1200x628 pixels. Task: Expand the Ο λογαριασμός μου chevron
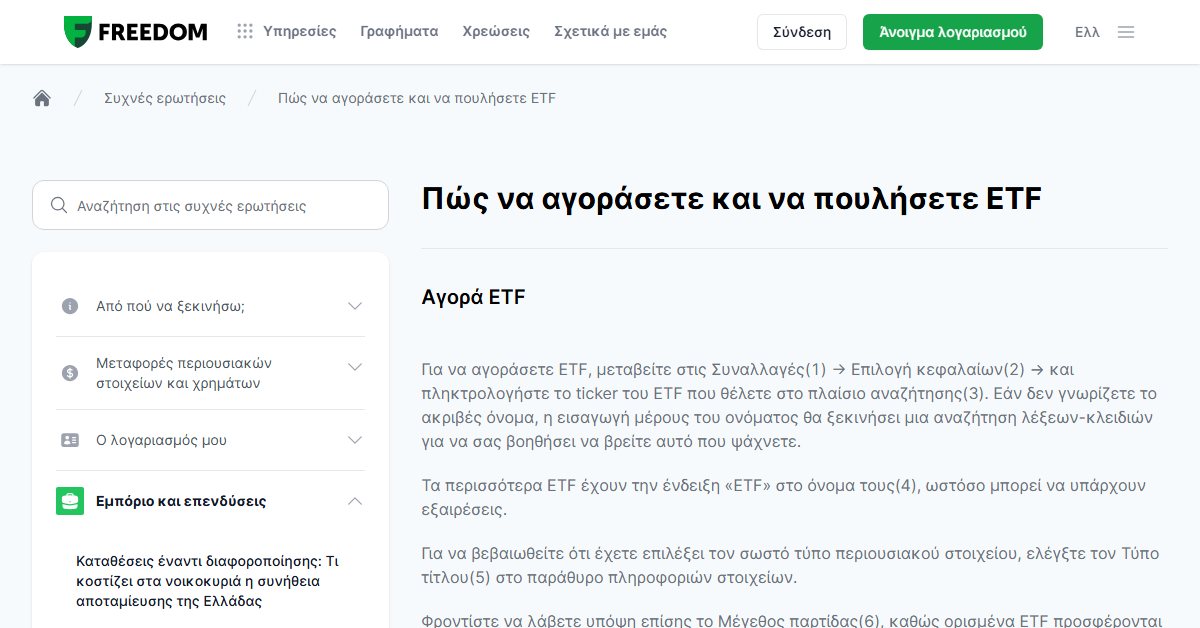[355, 440]
